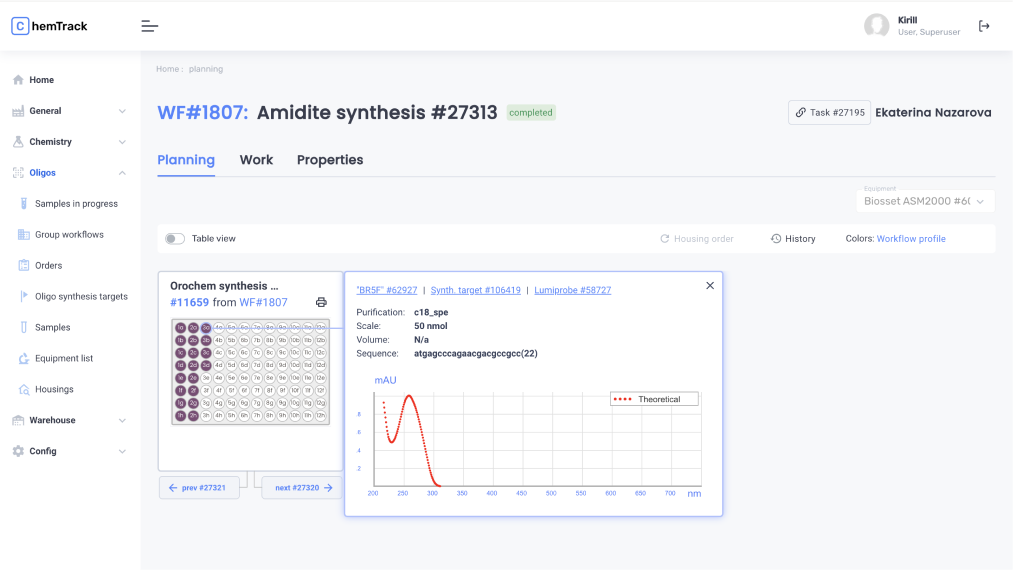This screenshot has height=570, width=1013.
Task: Open Task #27195 button
Action: (x=829, y=112)
